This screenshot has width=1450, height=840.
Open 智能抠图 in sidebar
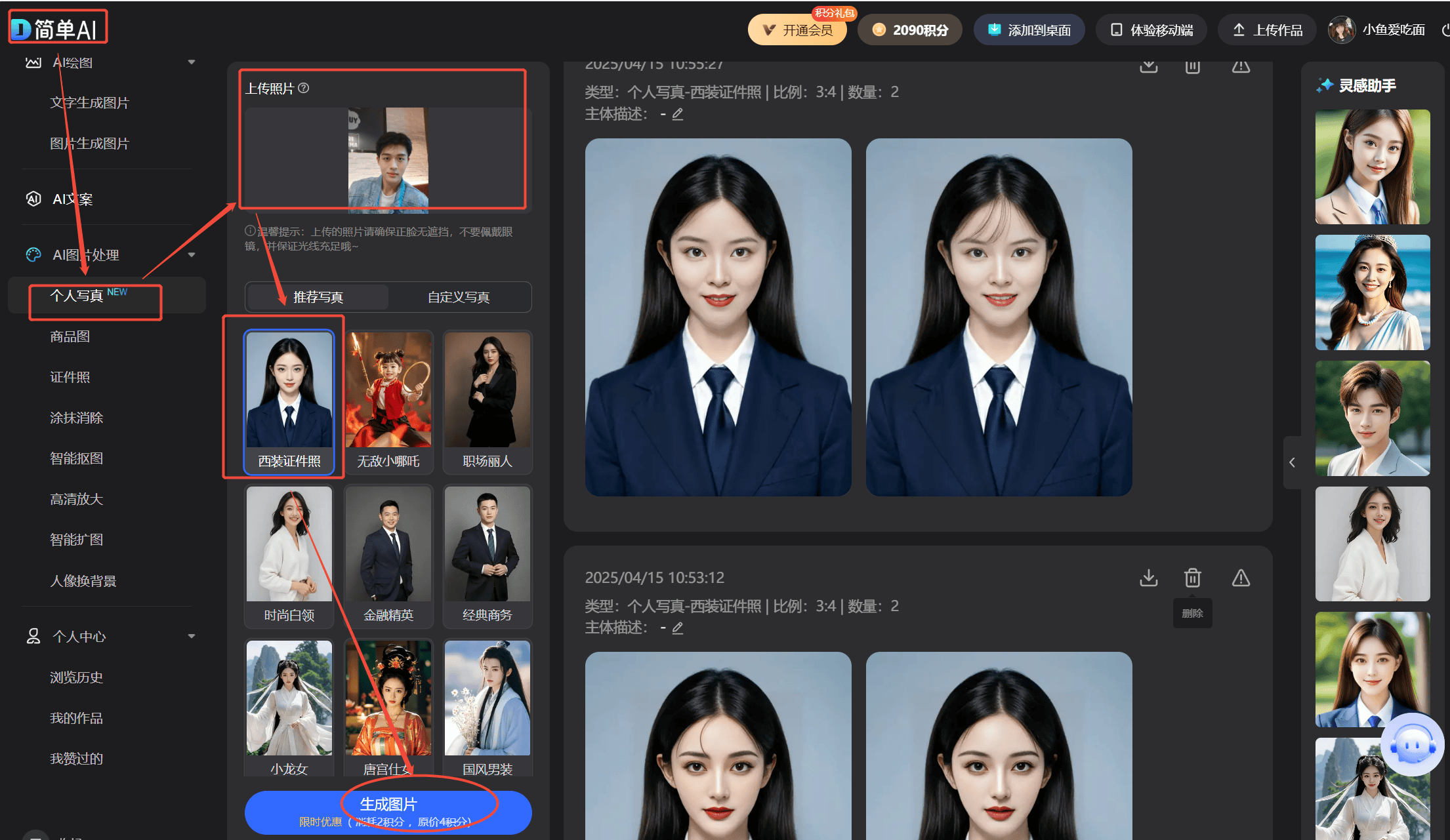(77, 459)
